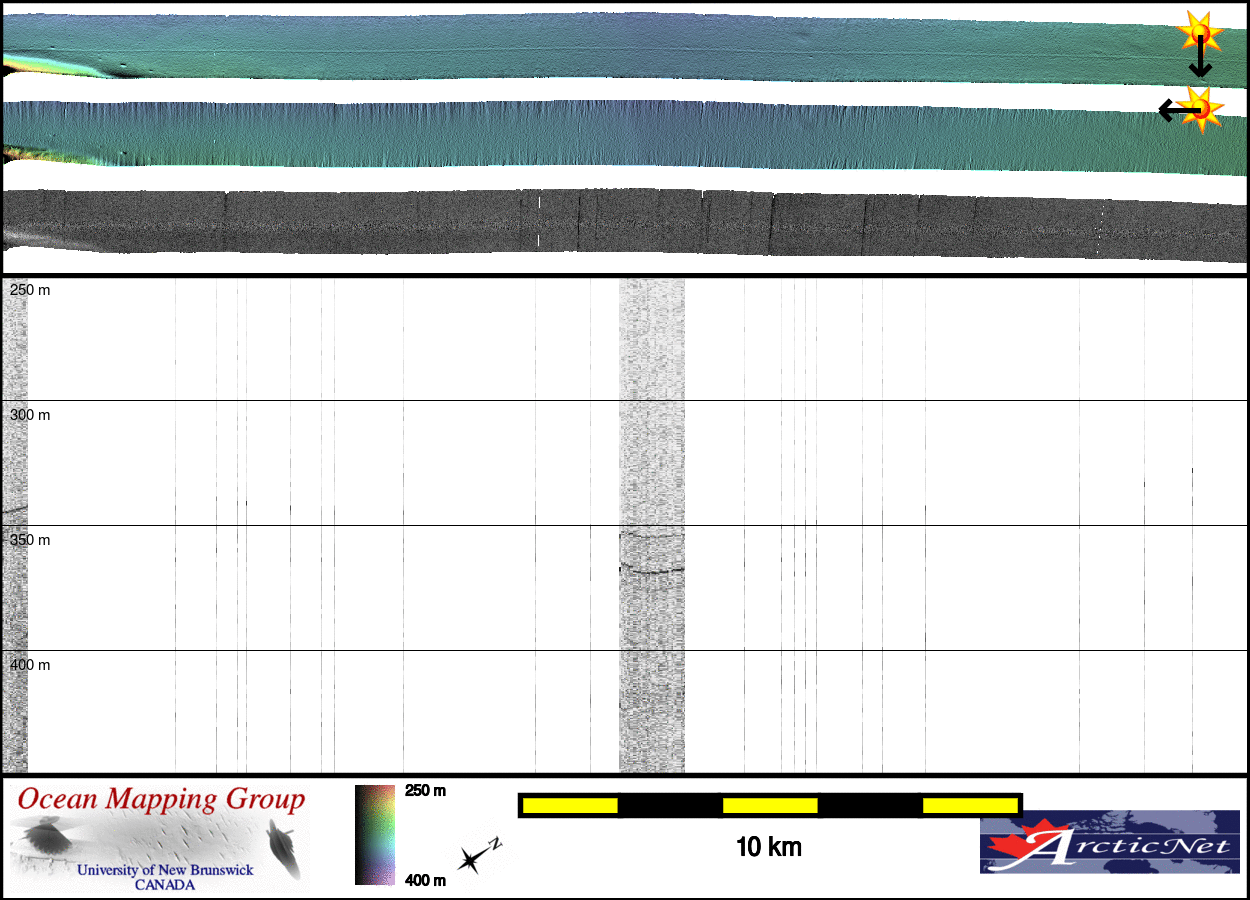
Task: Click the first yellow scale bar segment
Action: [569, 805]
